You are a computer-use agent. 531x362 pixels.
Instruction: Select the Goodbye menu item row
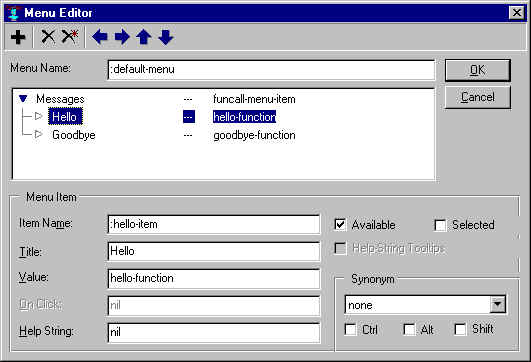[x=174, y=135]
